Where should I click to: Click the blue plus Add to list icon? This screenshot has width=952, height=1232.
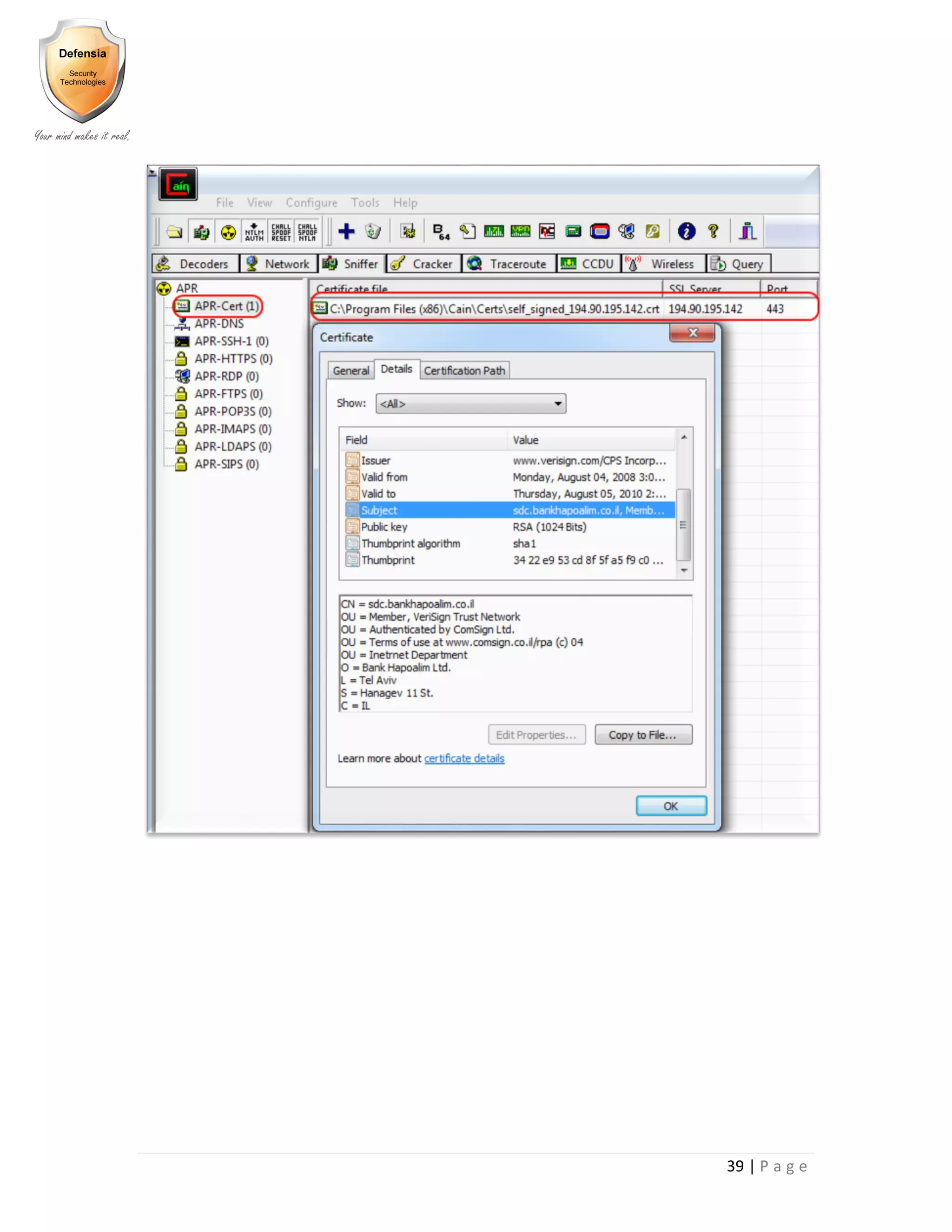[x=346, y=231]
